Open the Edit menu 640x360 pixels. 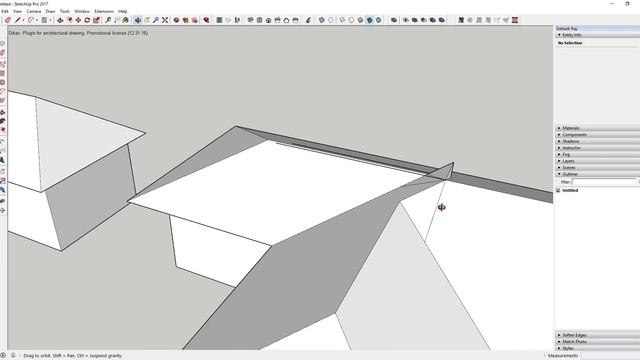[x=4, y=11]
